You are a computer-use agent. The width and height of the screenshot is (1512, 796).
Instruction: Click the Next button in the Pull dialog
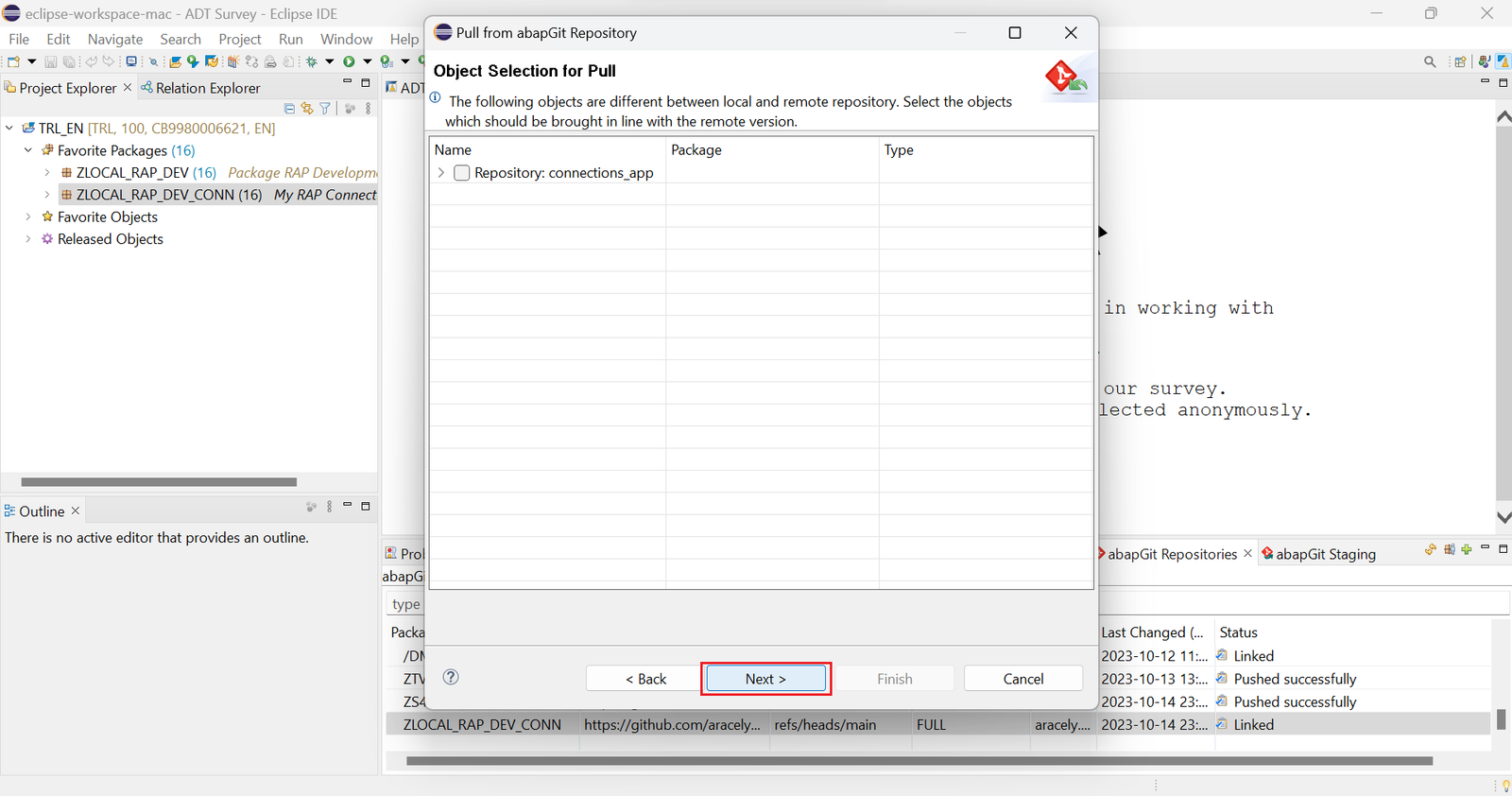pyautogui.click(x=765, y=679)
